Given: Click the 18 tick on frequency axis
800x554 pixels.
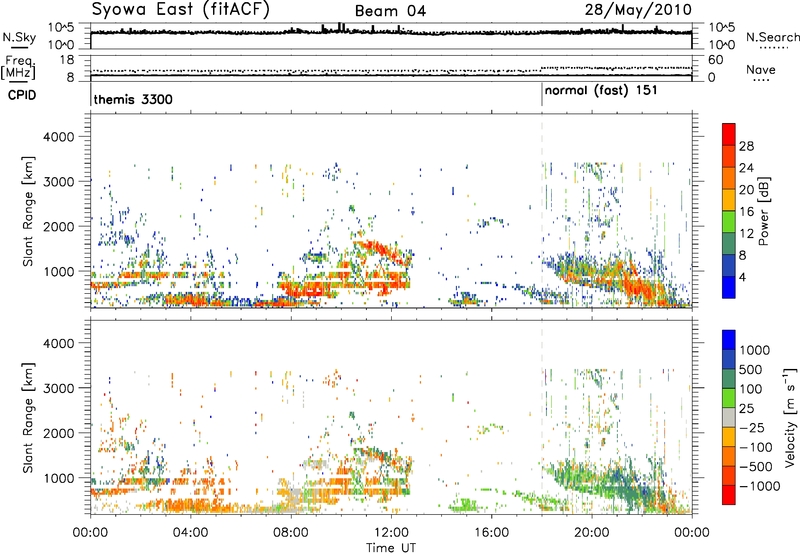Looking at the screenshot, I should click(x=67, y=60).
